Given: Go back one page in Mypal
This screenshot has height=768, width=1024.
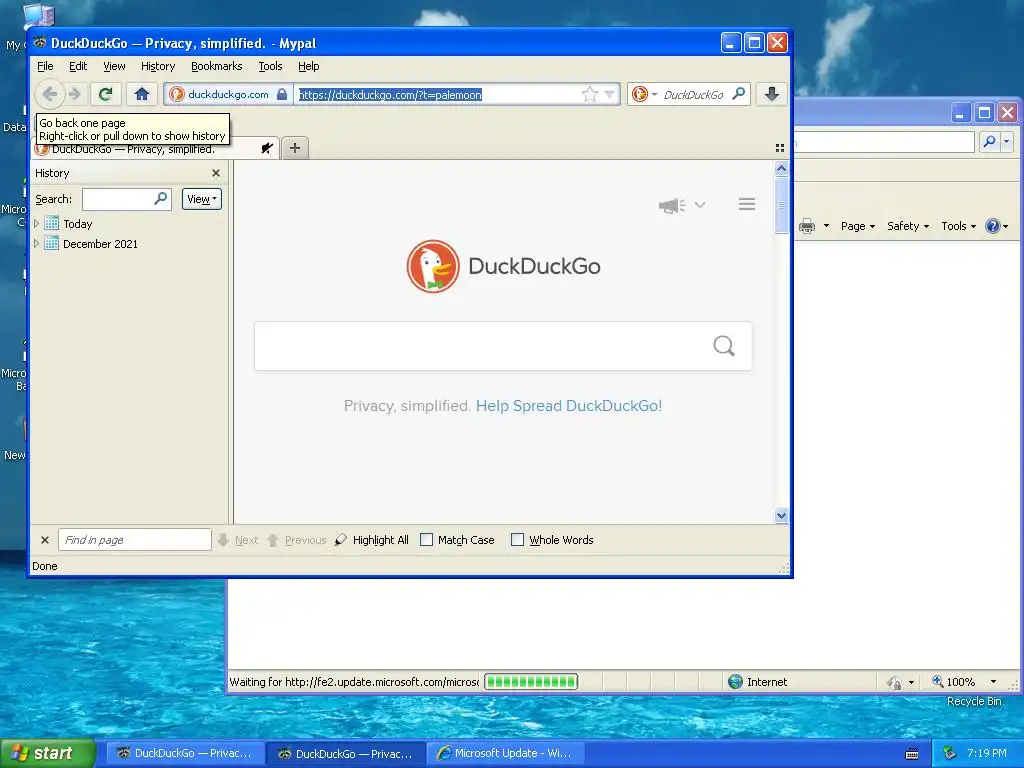Looking at the screenshot, I should (50, 95).
